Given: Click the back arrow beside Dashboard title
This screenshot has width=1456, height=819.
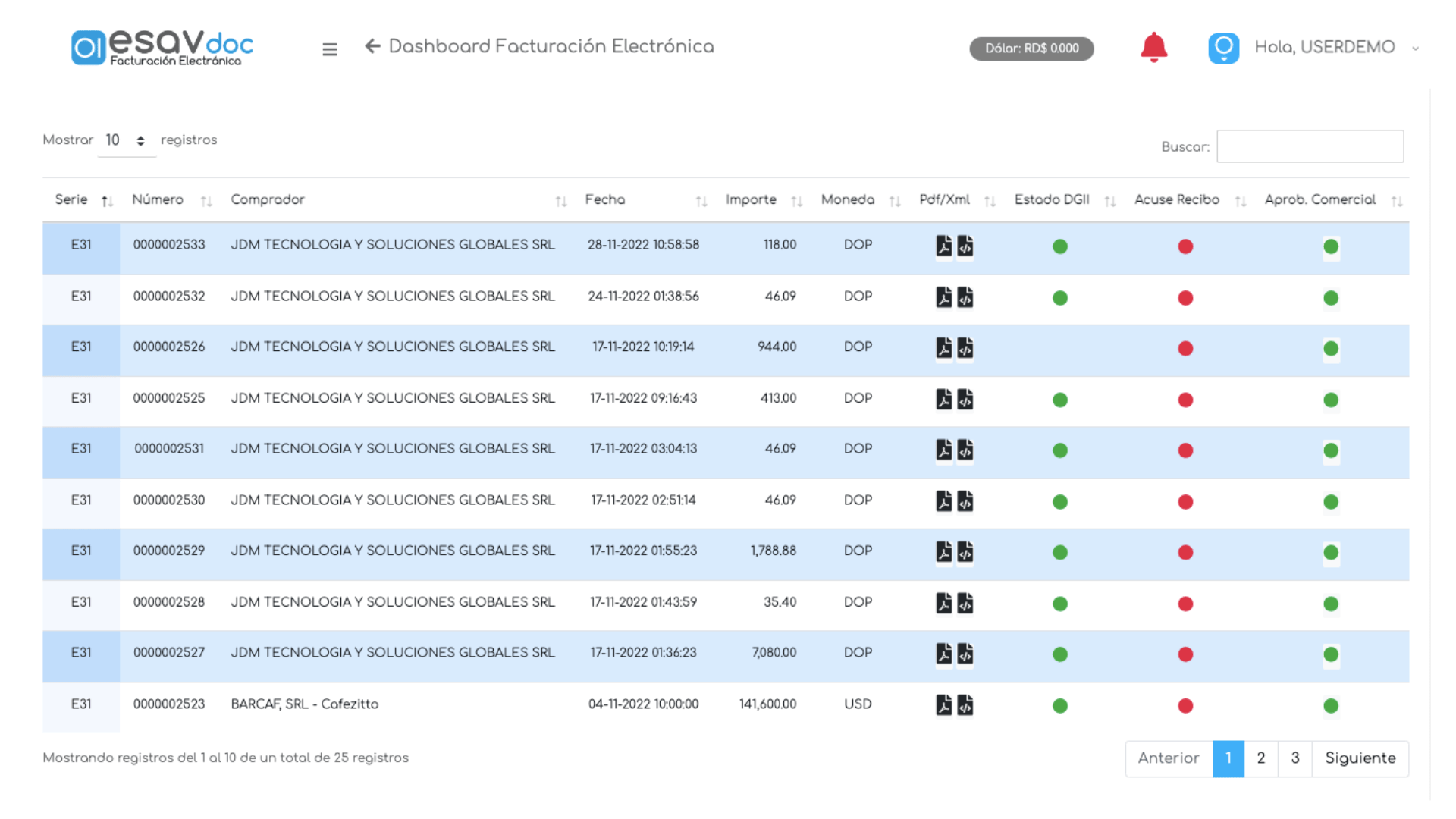Looking at the screenshot, I should click(x=372, y=46).
